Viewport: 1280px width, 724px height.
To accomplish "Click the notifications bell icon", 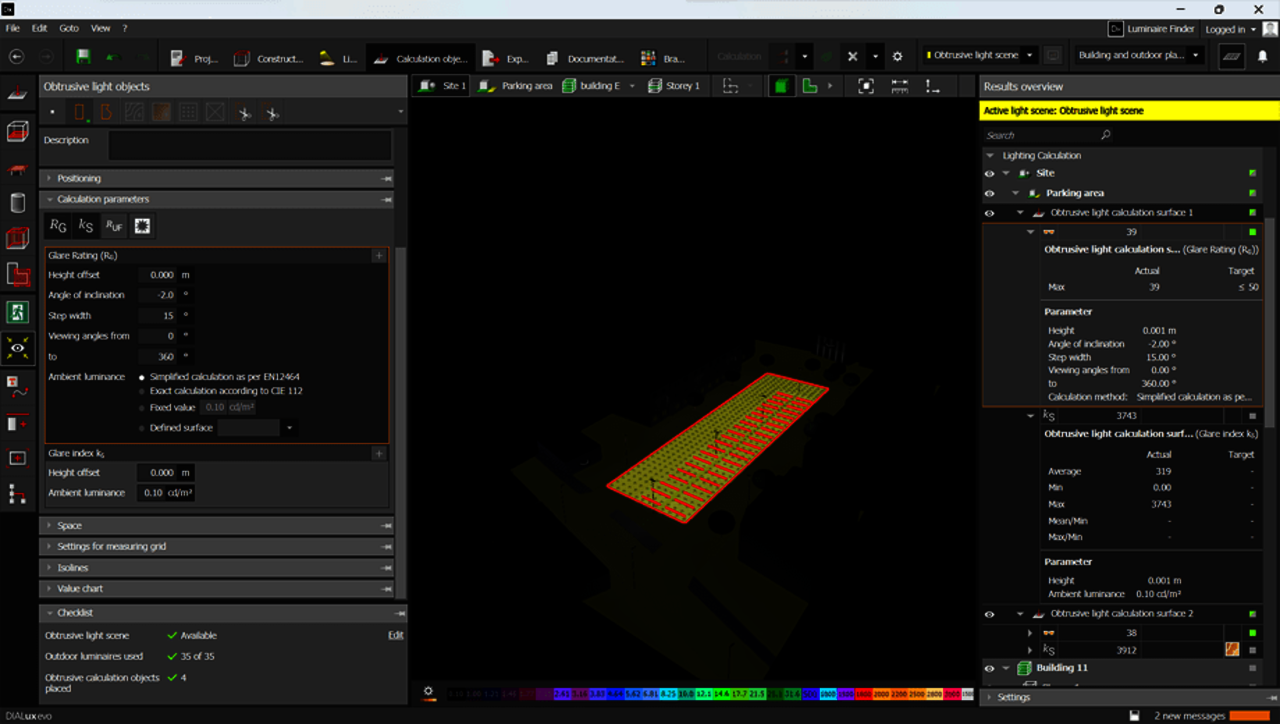I will (1262, 57).
